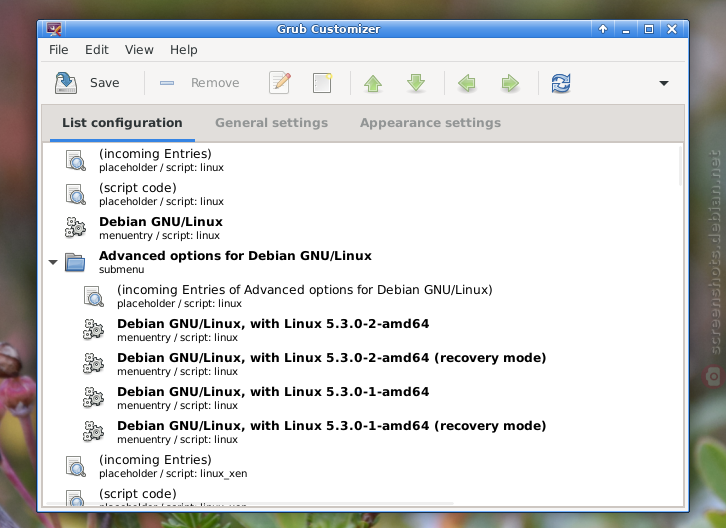
Task: Click the Remove entry minus icon
Action: tap(167, 83)
